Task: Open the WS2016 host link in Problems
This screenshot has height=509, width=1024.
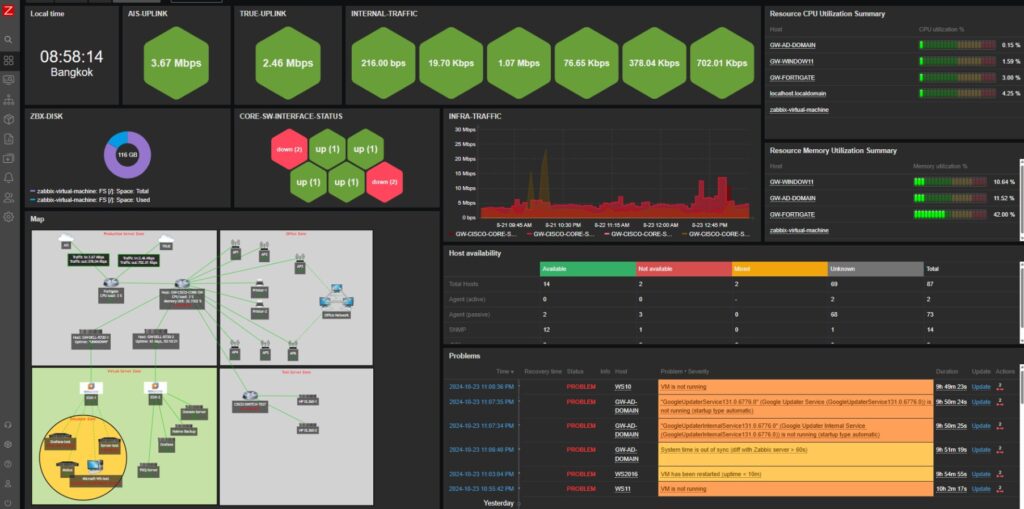Action: (x=626, y=474)
